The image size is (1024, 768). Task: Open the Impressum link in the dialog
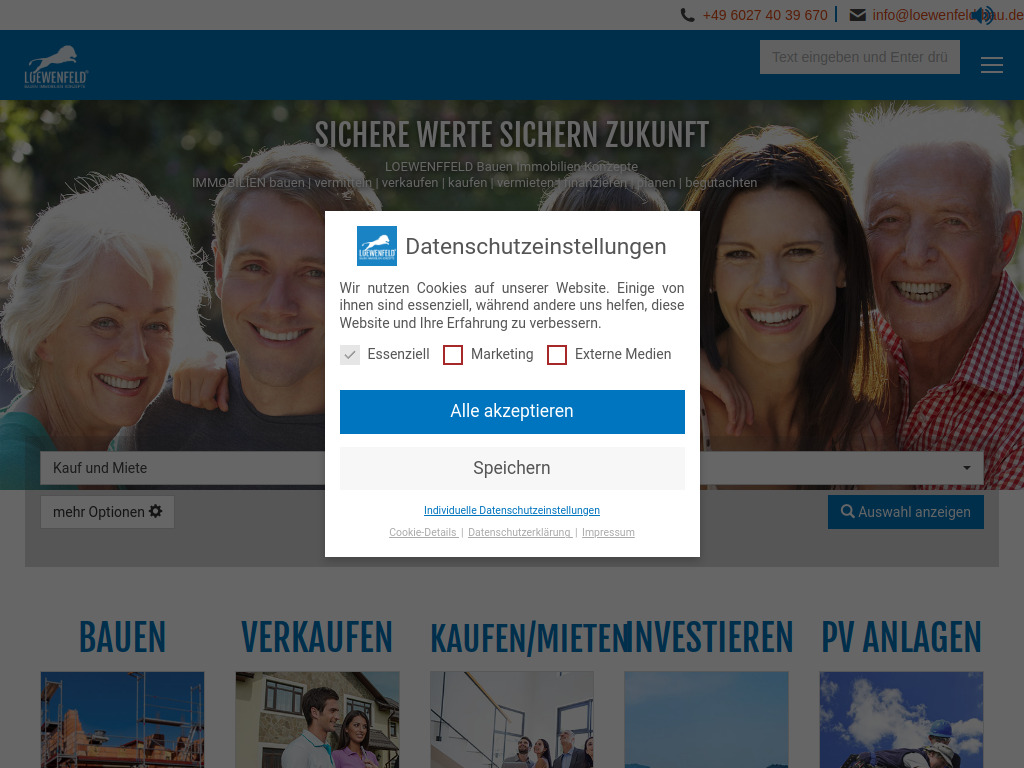pyautogui.click(x=608, y=532)
